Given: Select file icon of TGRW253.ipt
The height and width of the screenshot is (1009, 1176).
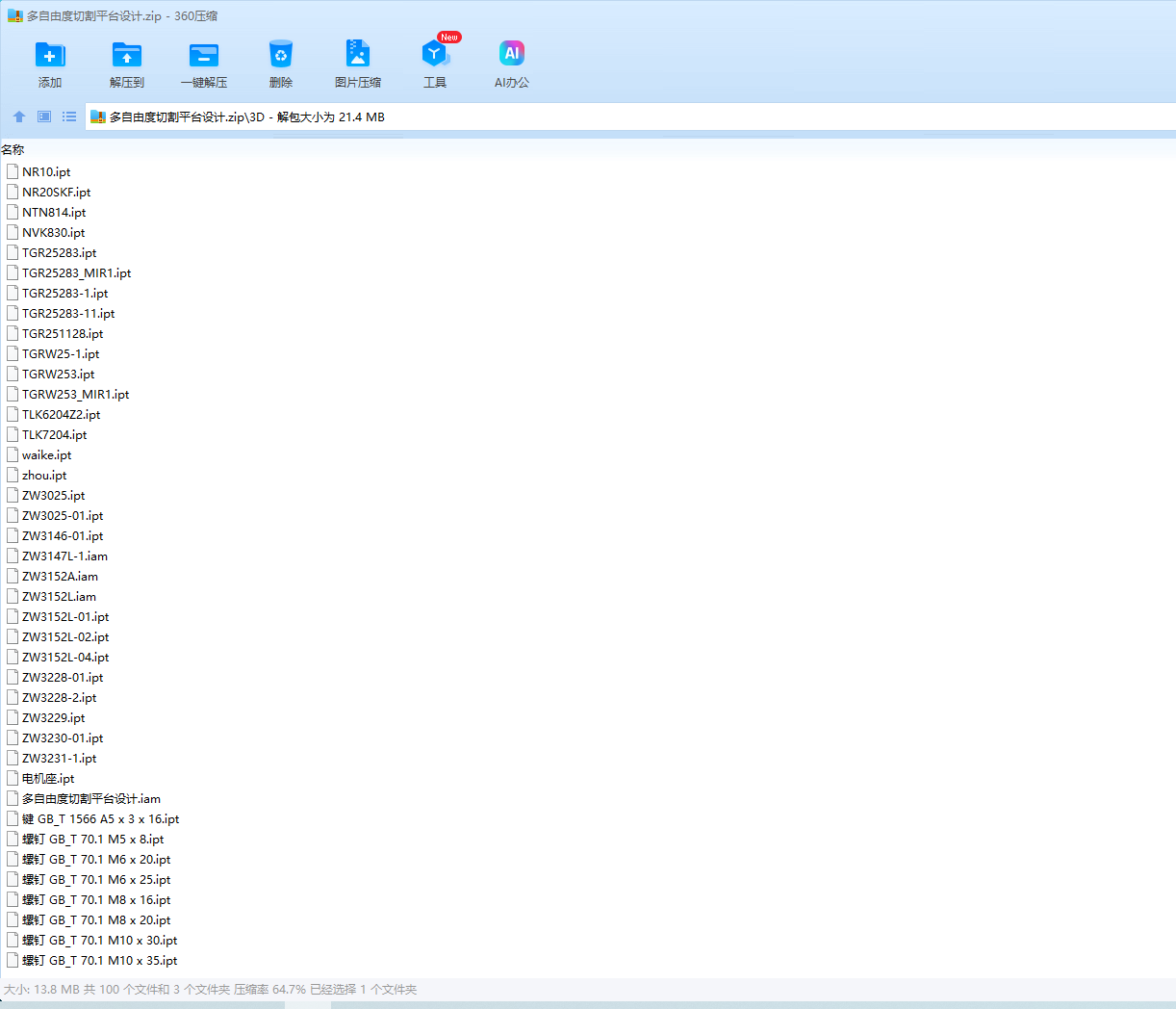Looking at the screenshot, I should click(x=13, y=374).
